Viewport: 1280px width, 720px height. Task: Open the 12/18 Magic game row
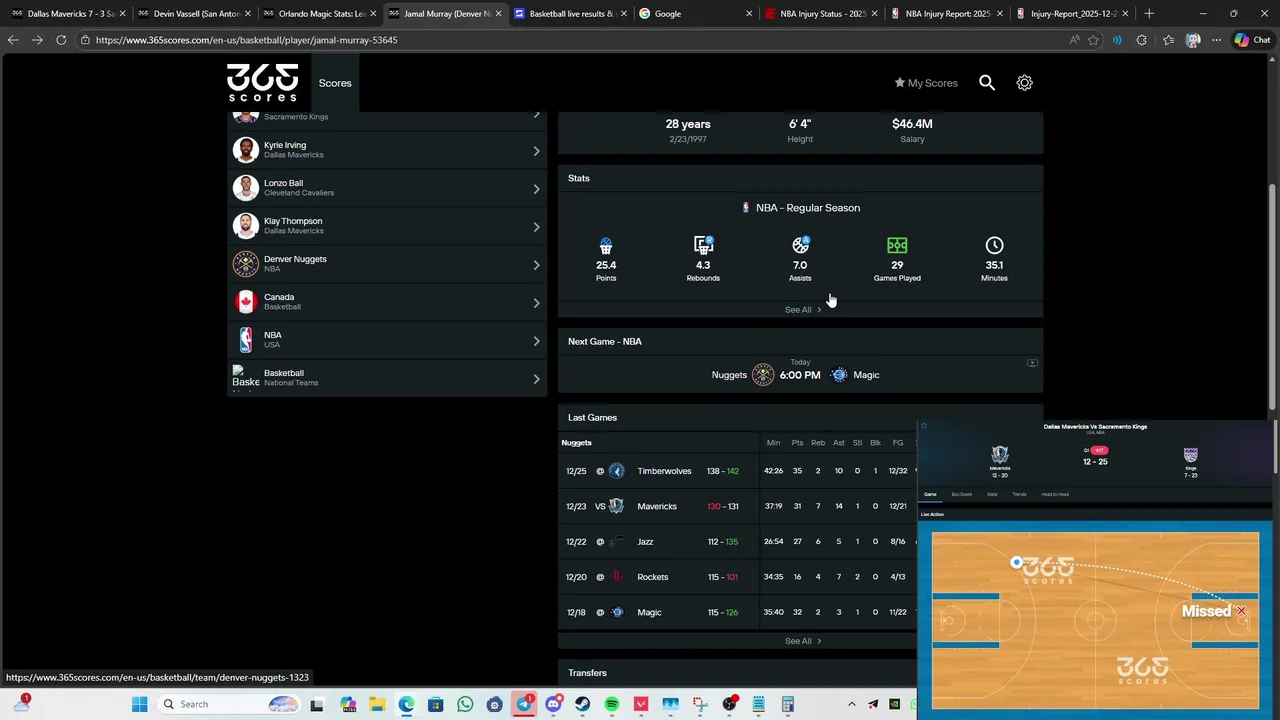(x=737, y=612)
